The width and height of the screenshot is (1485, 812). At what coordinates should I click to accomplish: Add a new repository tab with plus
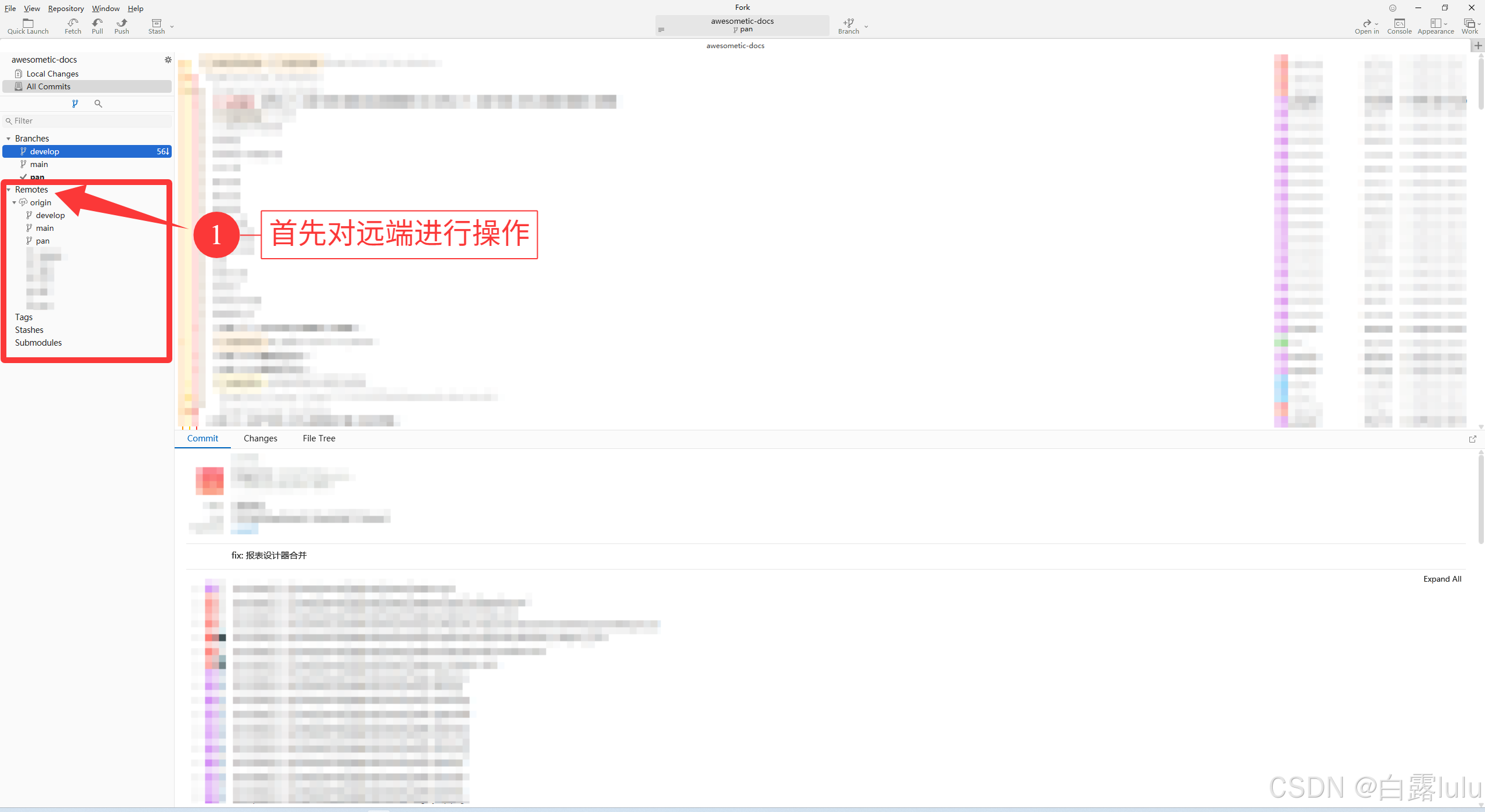(1477, 46)
